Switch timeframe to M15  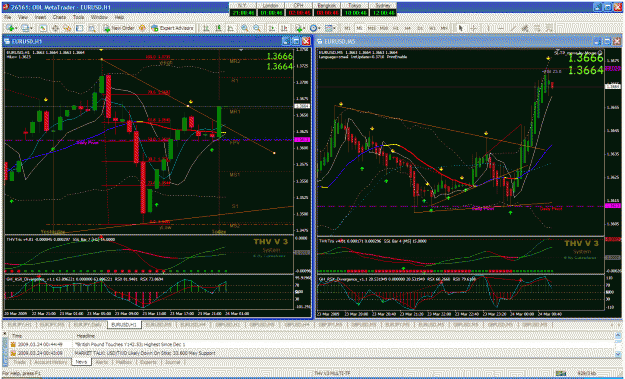pos(371,28)
